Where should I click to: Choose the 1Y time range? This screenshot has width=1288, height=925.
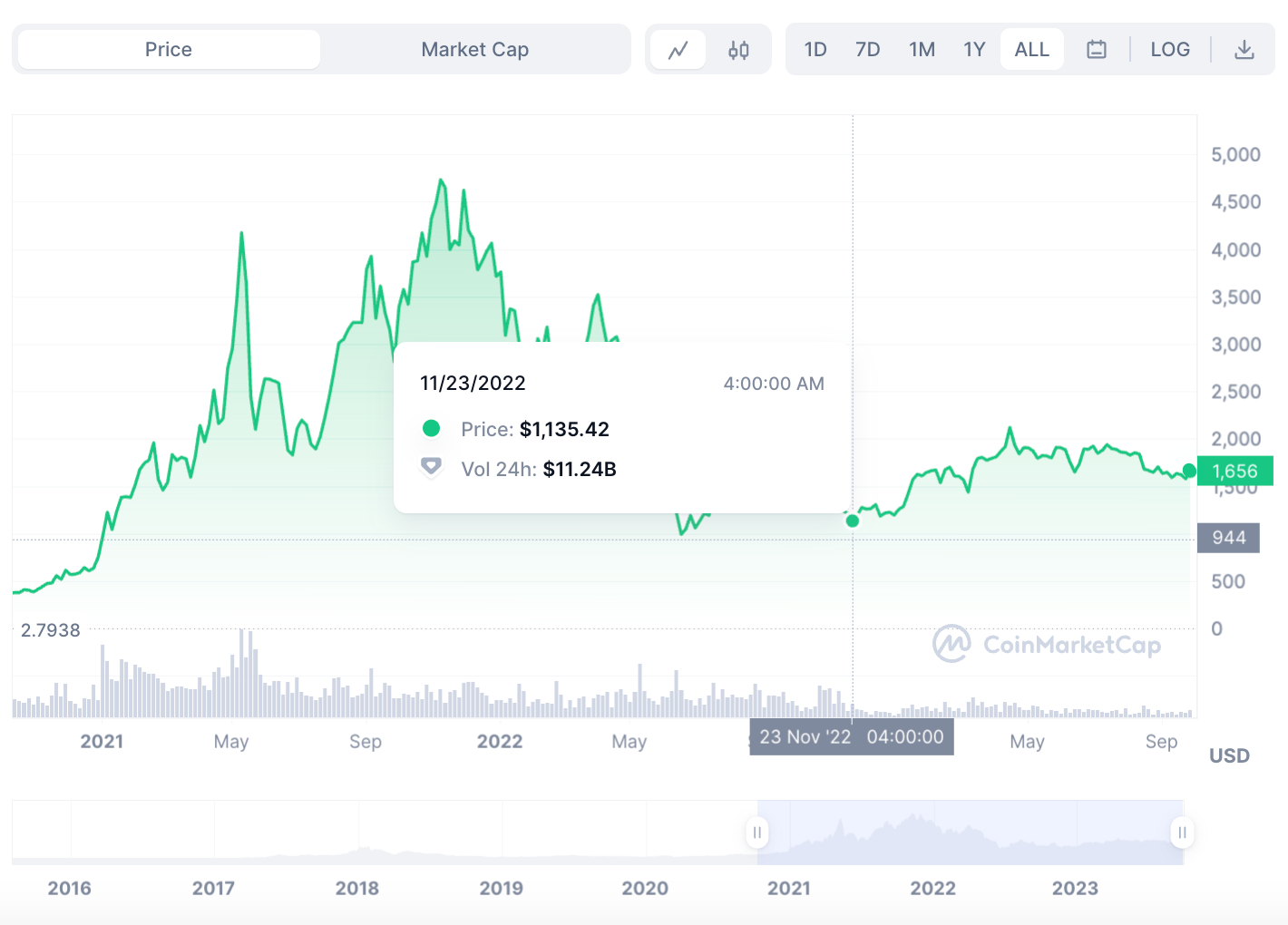click(x=974, y=50)
